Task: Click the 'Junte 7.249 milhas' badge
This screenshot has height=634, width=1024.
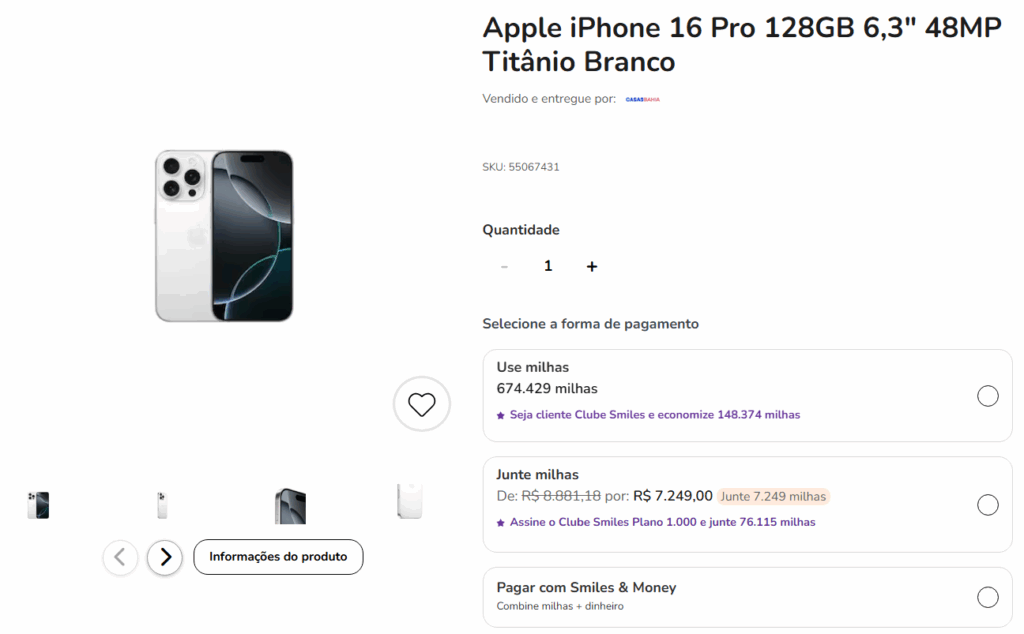Action: 773,496
